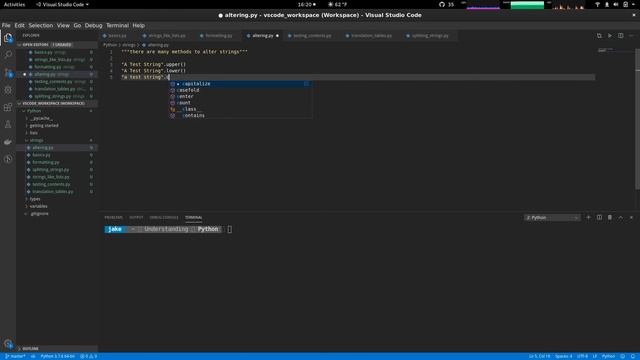Open the Docker view in activity bar
640x360 pixels.
click(8, 142)
